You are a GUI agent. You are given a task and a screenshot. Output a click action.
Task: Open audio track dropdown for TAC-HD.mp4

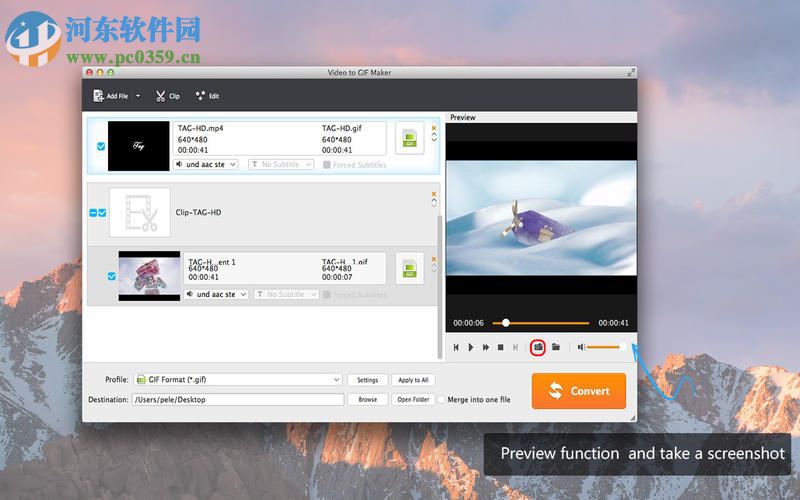(x=206, y=164)
